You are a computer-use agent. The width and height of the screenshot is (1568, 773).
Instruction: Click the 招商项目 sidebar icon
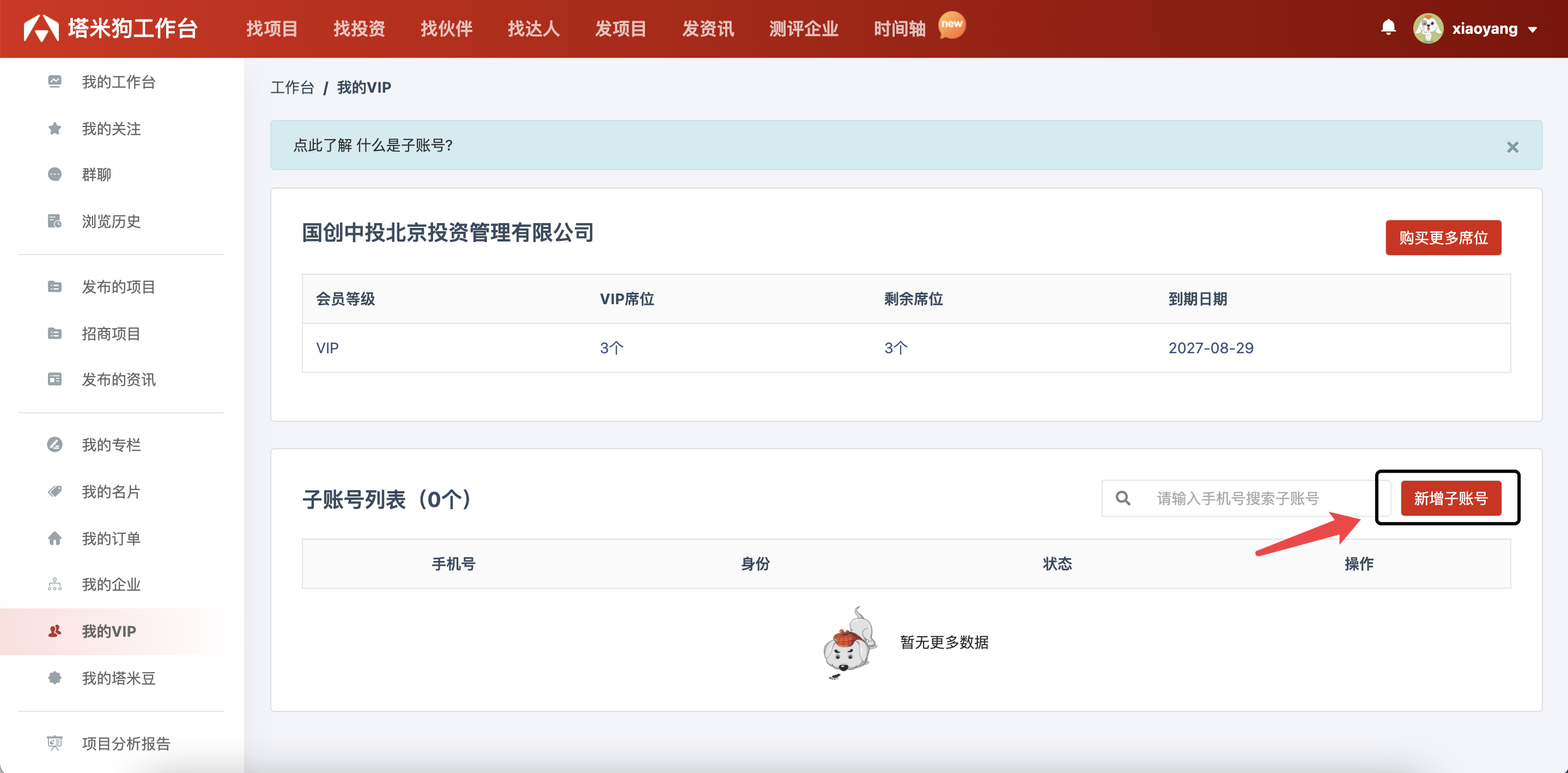pos(55,334)
